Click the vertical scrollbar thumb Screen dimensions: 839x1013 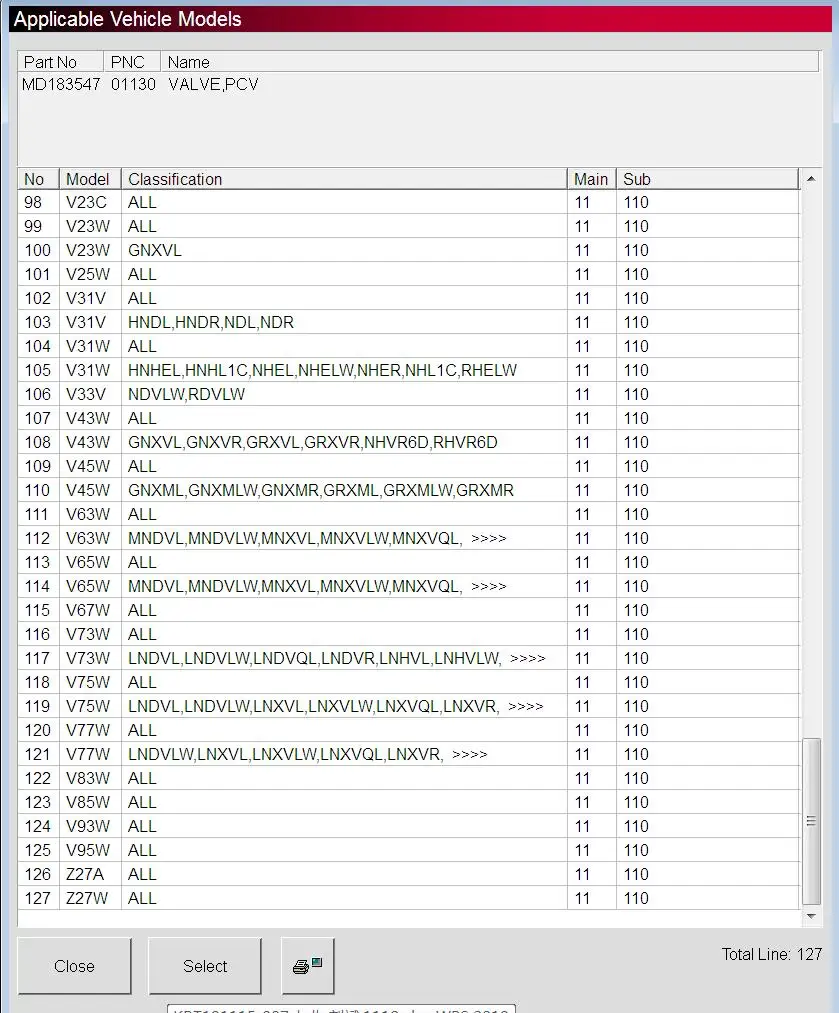click(x=811, y=821)
